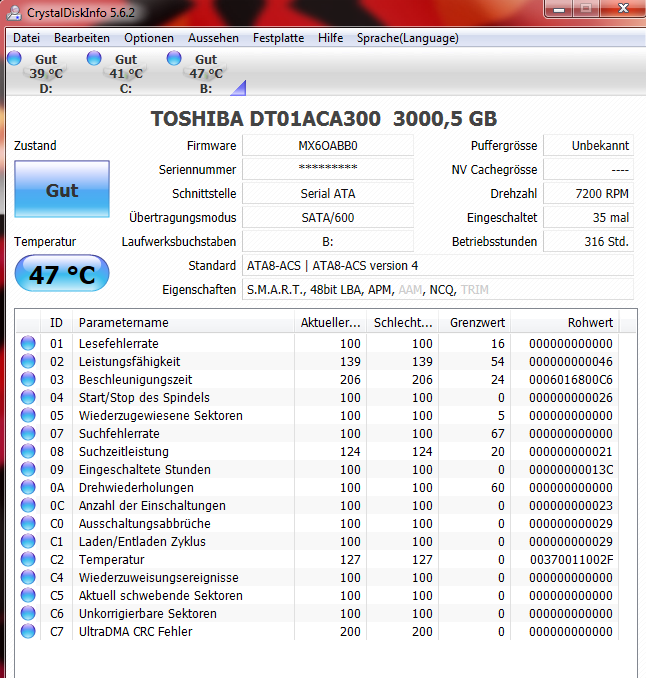Image resolution: width=646 pixels, height=678 pixels.
Task: Click status orb of Anzahl der Einschaltungen row
Action: pos(28,505)
